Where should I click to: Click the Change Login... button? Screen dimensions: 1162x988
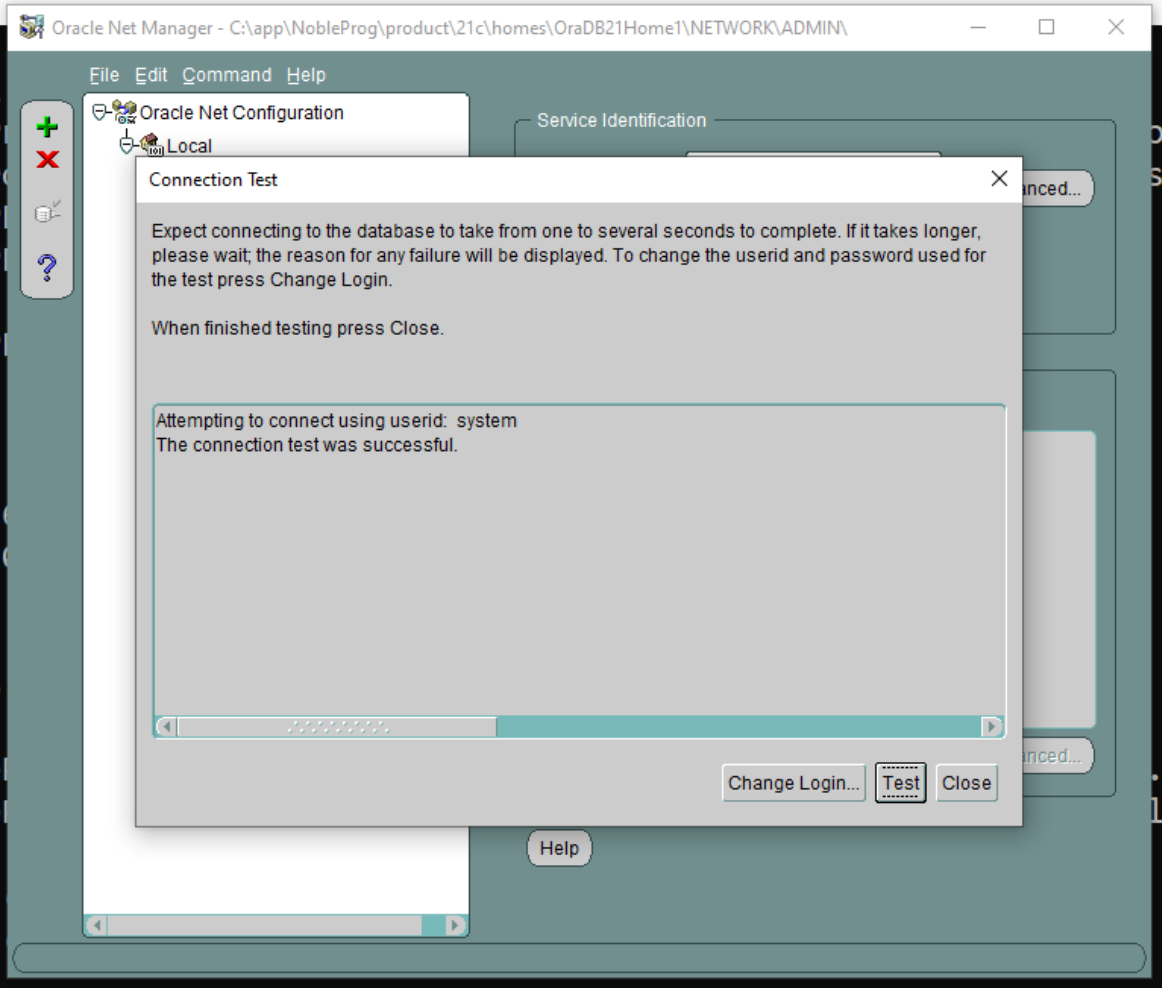click(x=793, y=783)
